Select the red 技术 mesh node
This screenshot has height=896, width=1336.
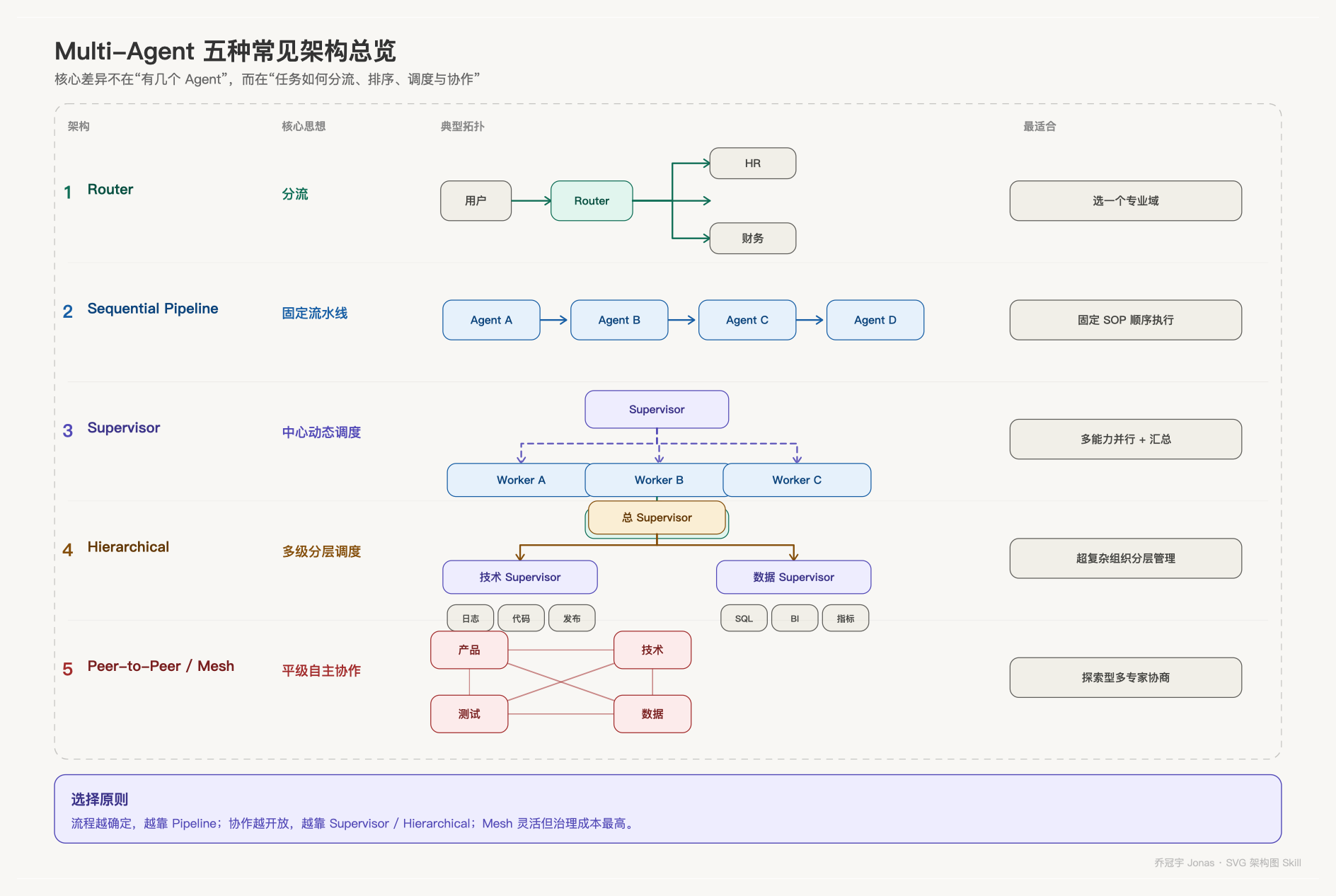click(x=652, y=650)
